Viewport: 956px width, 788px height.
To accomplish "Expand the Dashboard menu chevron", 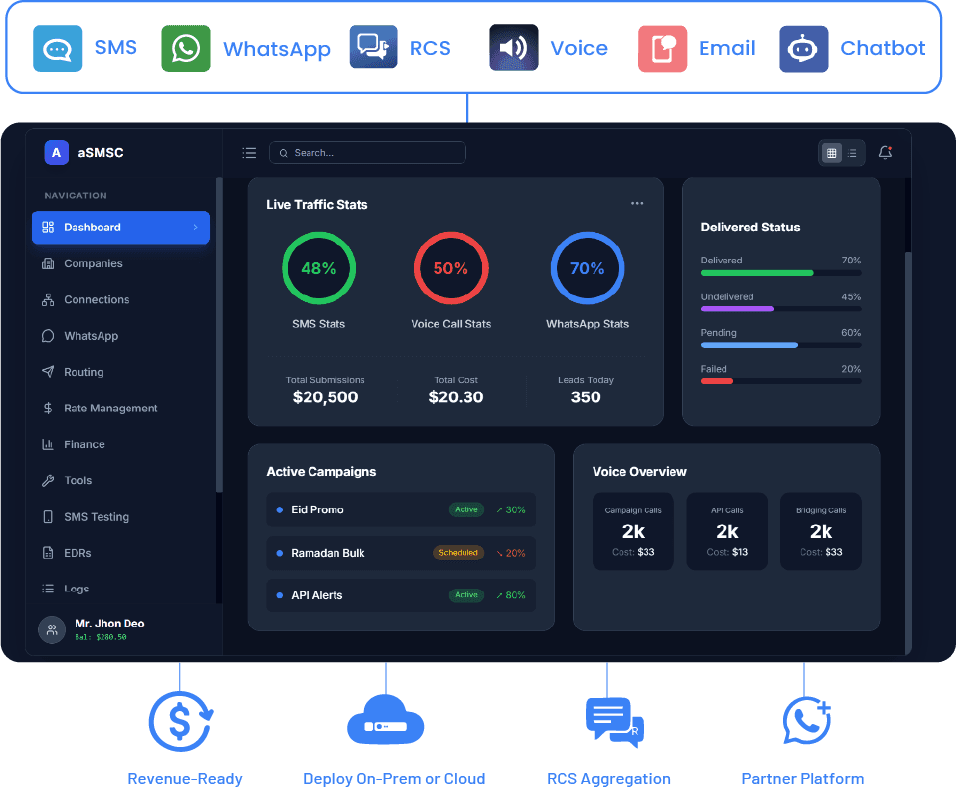I will [x=196, y=227].
